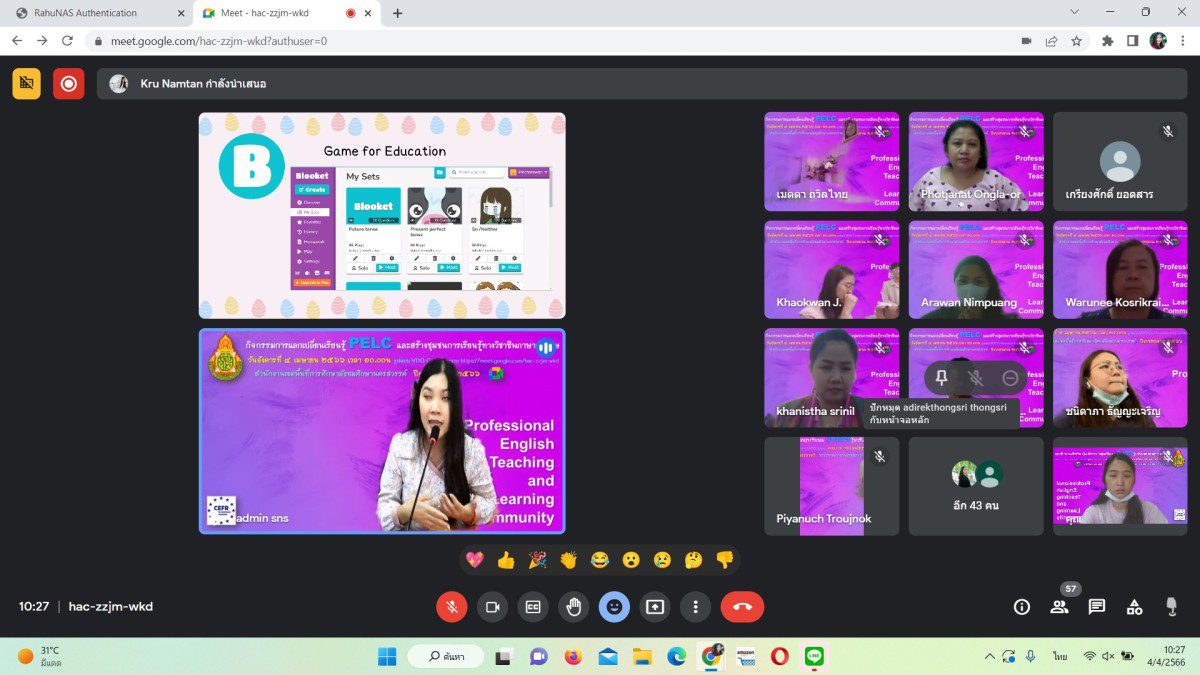1200x675 pixels.
Task: Select admin sns video tile
Action: (382, 431)
